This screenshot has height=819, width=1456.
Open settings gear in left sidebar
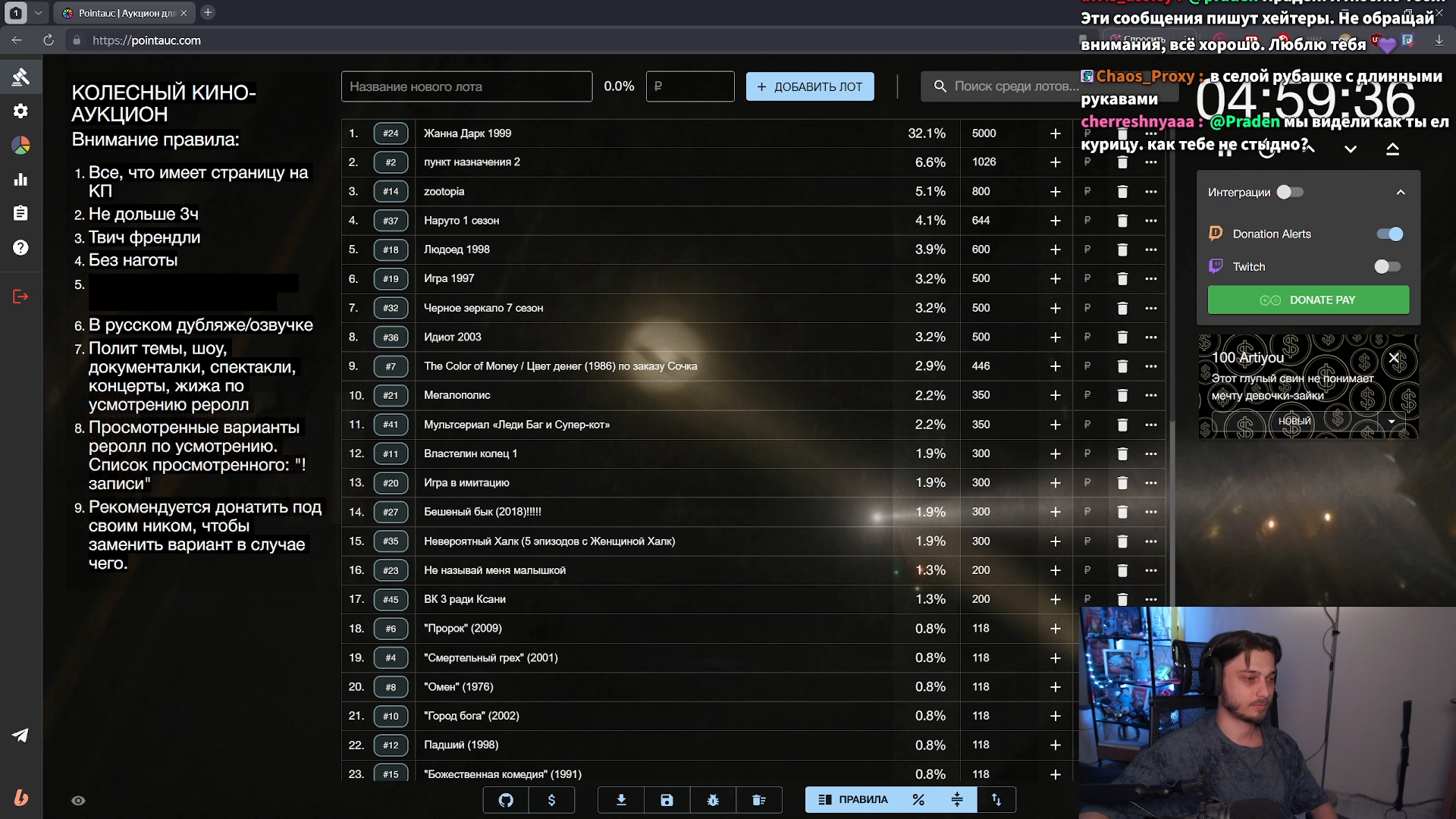pos(20,111)
